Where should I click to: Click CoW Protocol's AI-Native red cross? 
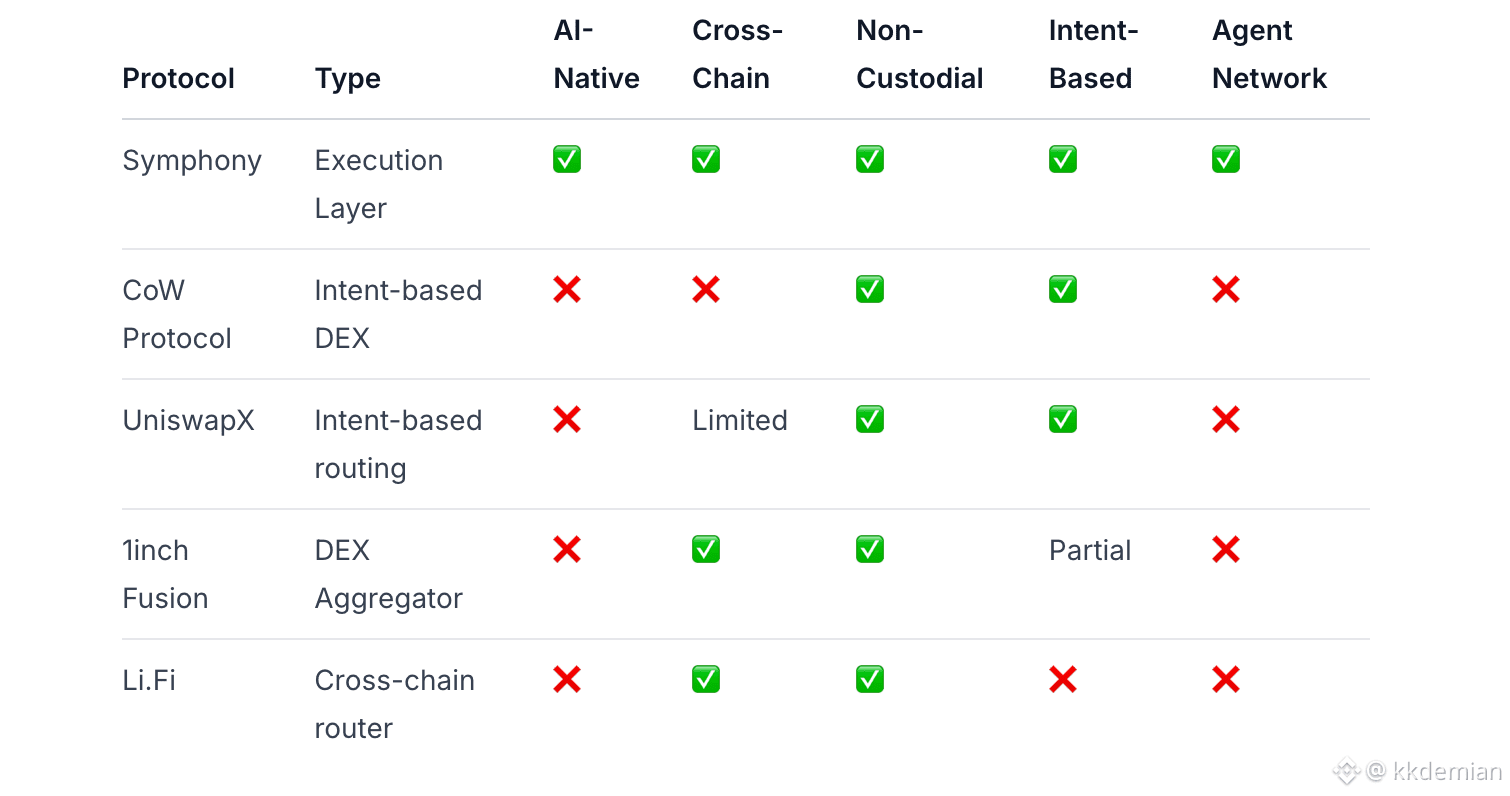pos(567,290)
